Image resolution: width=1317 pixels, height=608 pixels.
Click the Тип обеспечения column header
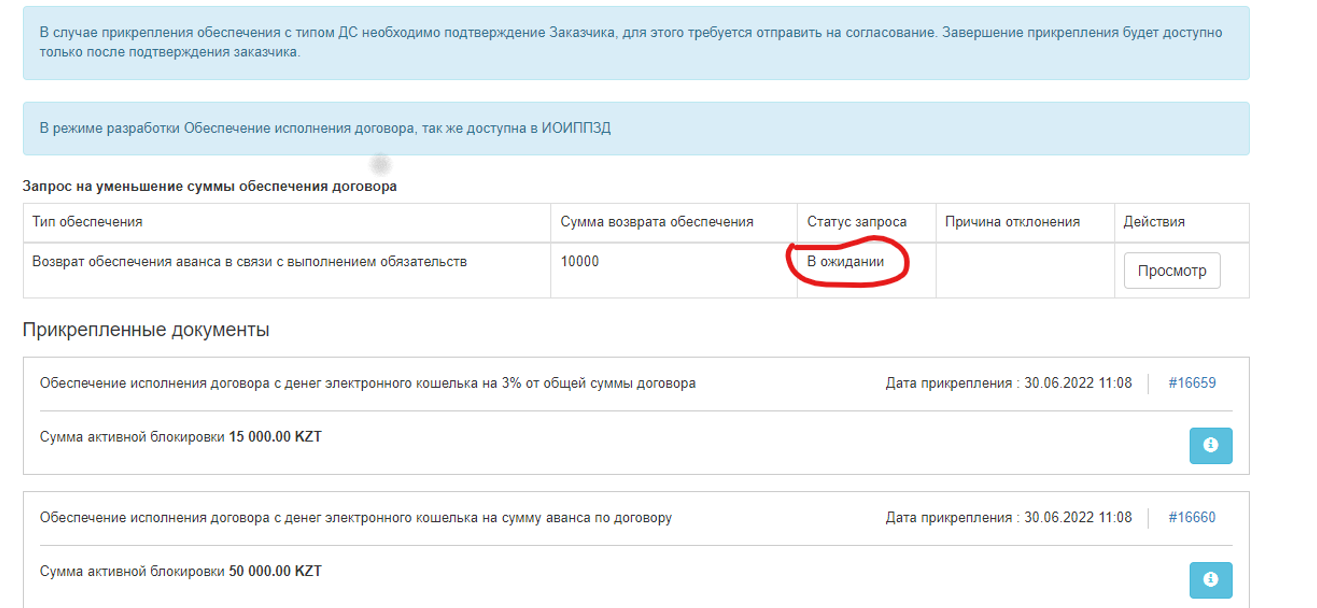click(x=87, y=222)
